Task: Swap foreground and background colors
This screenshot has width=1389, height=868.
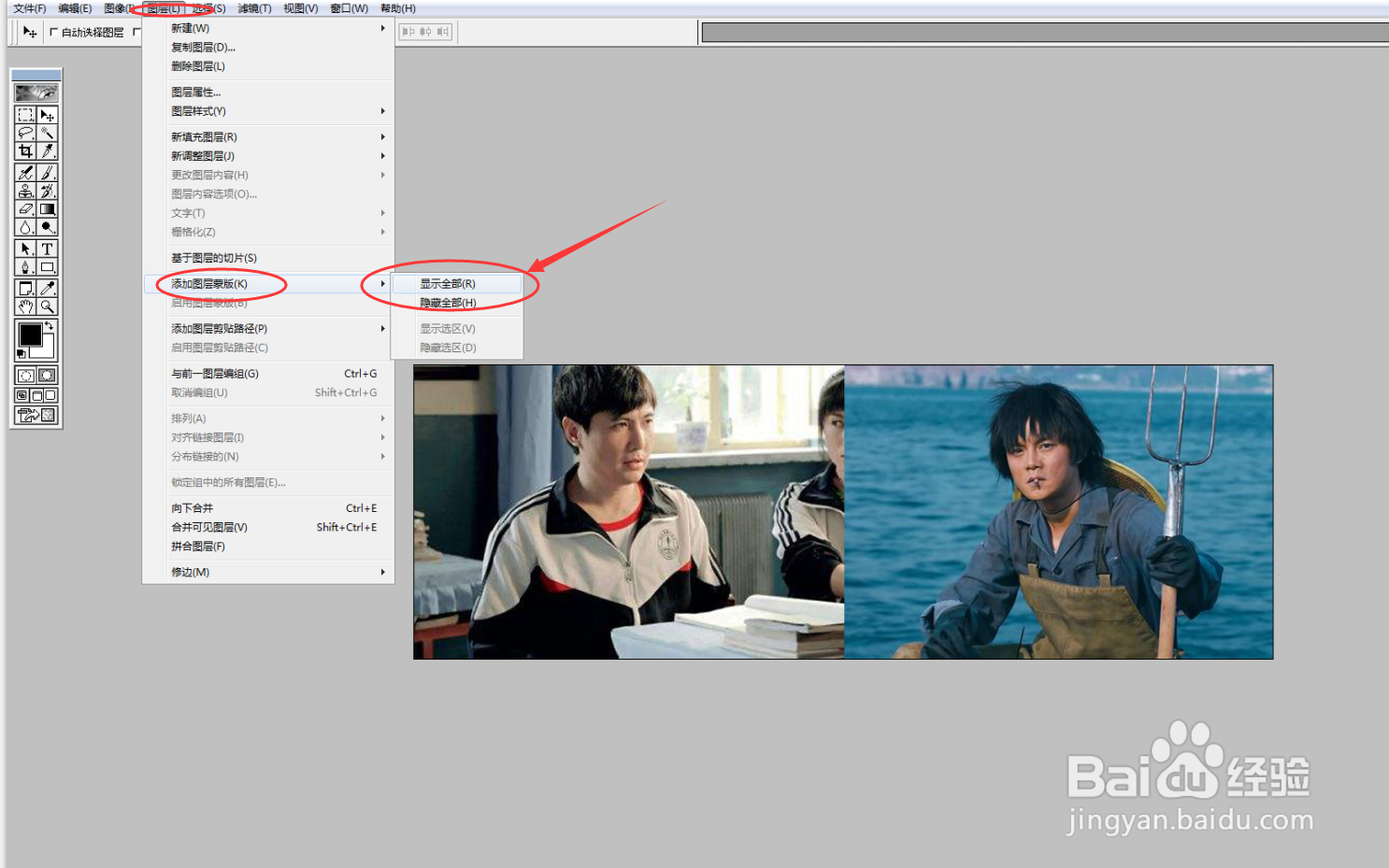Action: (x=50, y=326)
